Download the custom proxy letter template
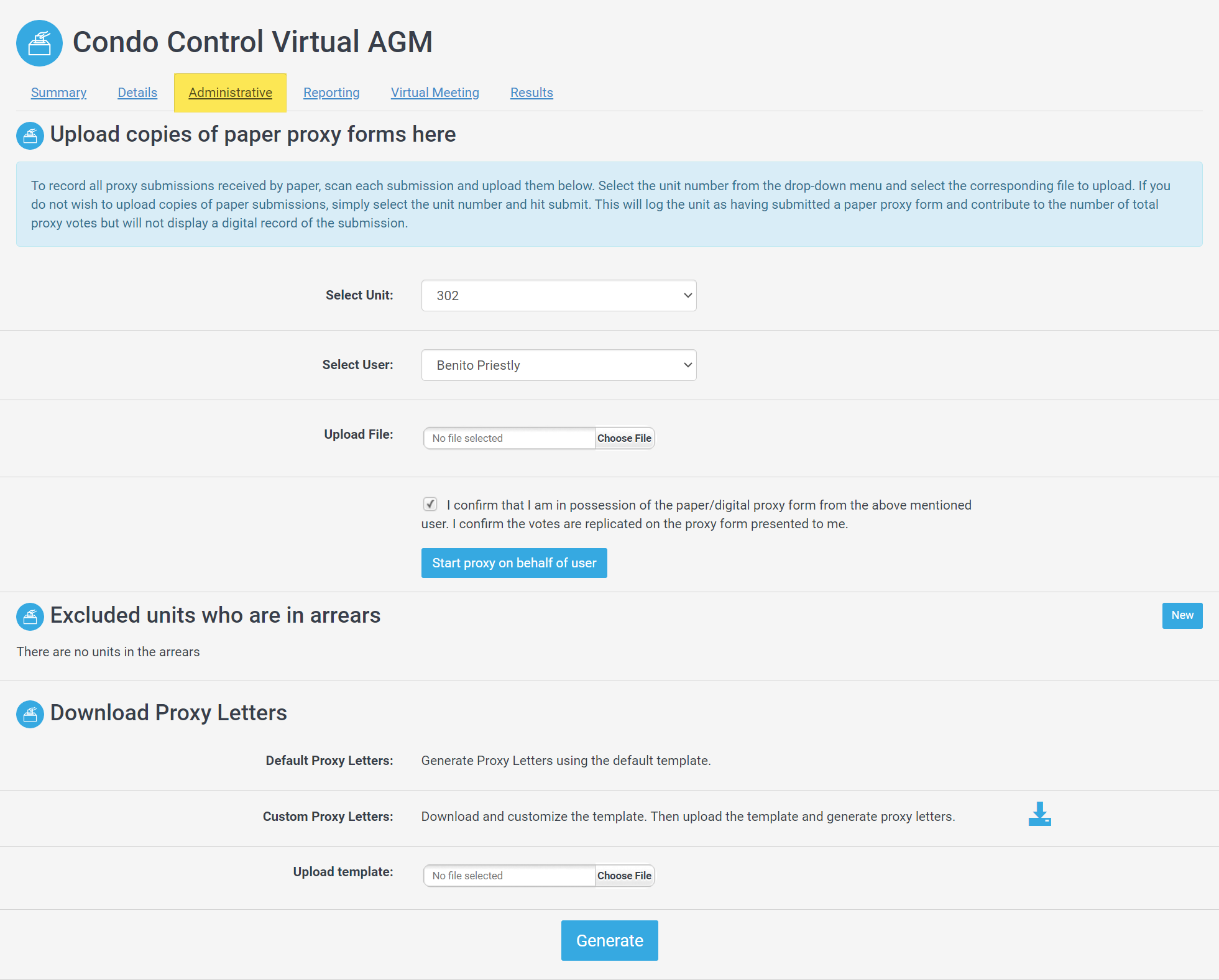 (x=1039, y=814)
